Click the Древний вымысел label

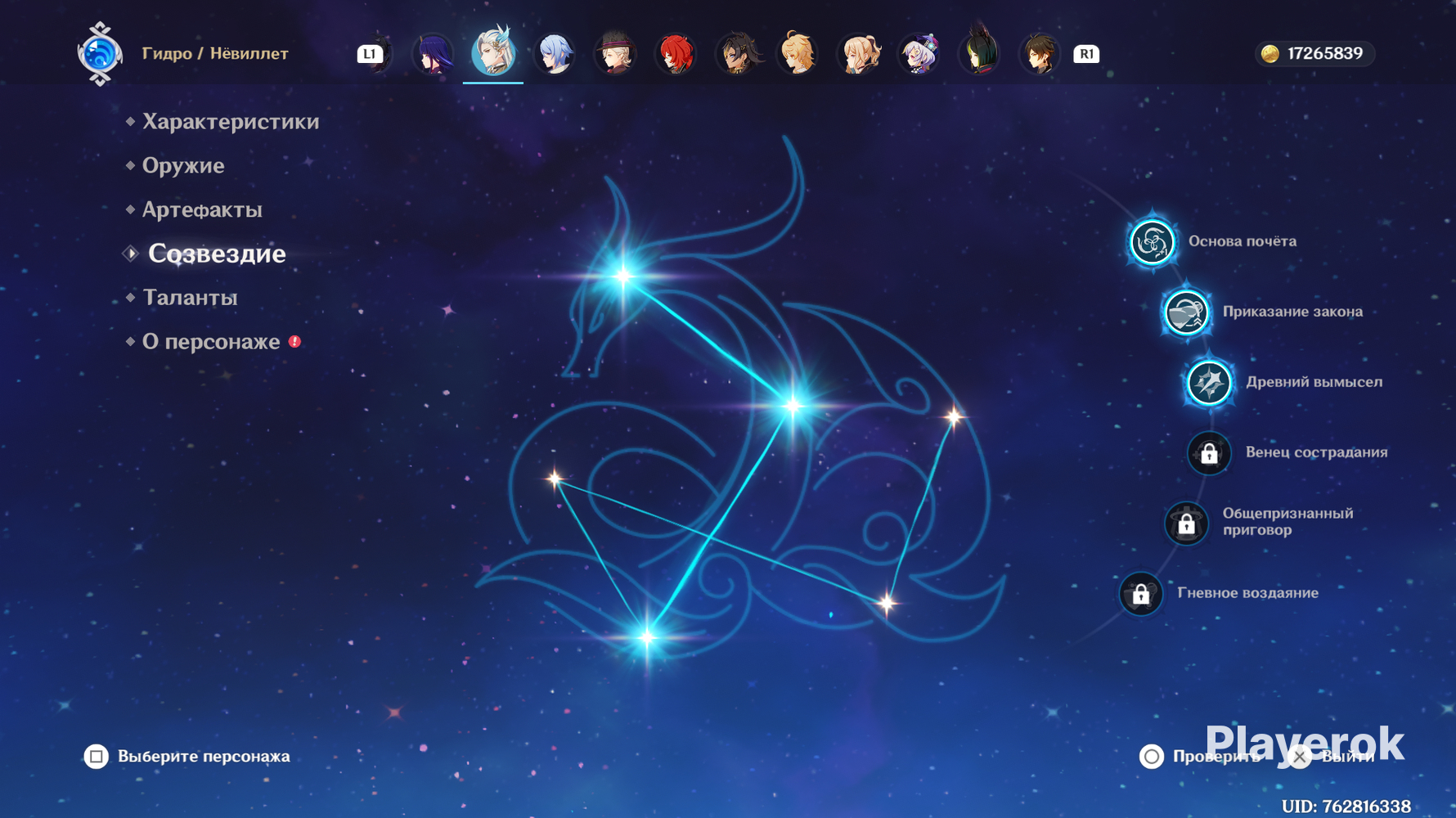[1314, 382]
